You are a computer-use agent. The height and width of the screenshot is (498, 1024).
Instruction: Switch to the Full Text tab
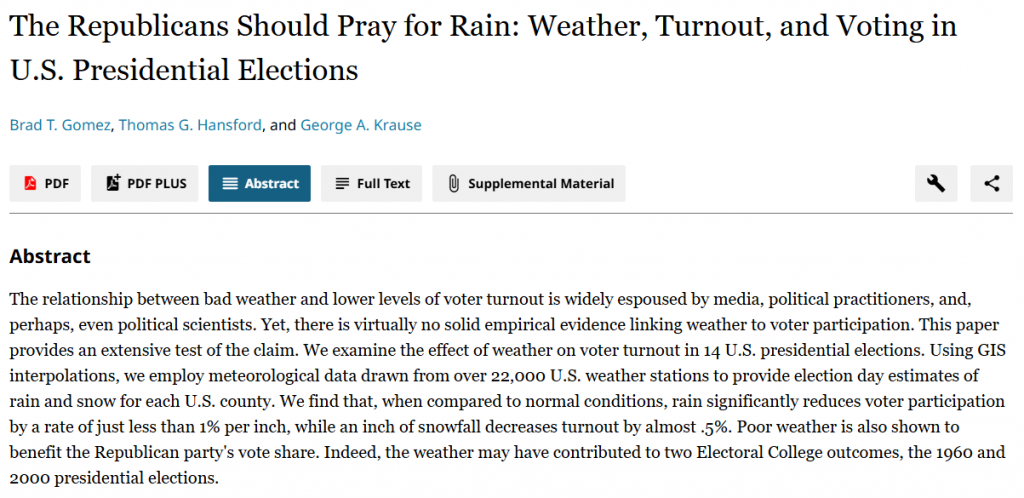pos(371,183)
